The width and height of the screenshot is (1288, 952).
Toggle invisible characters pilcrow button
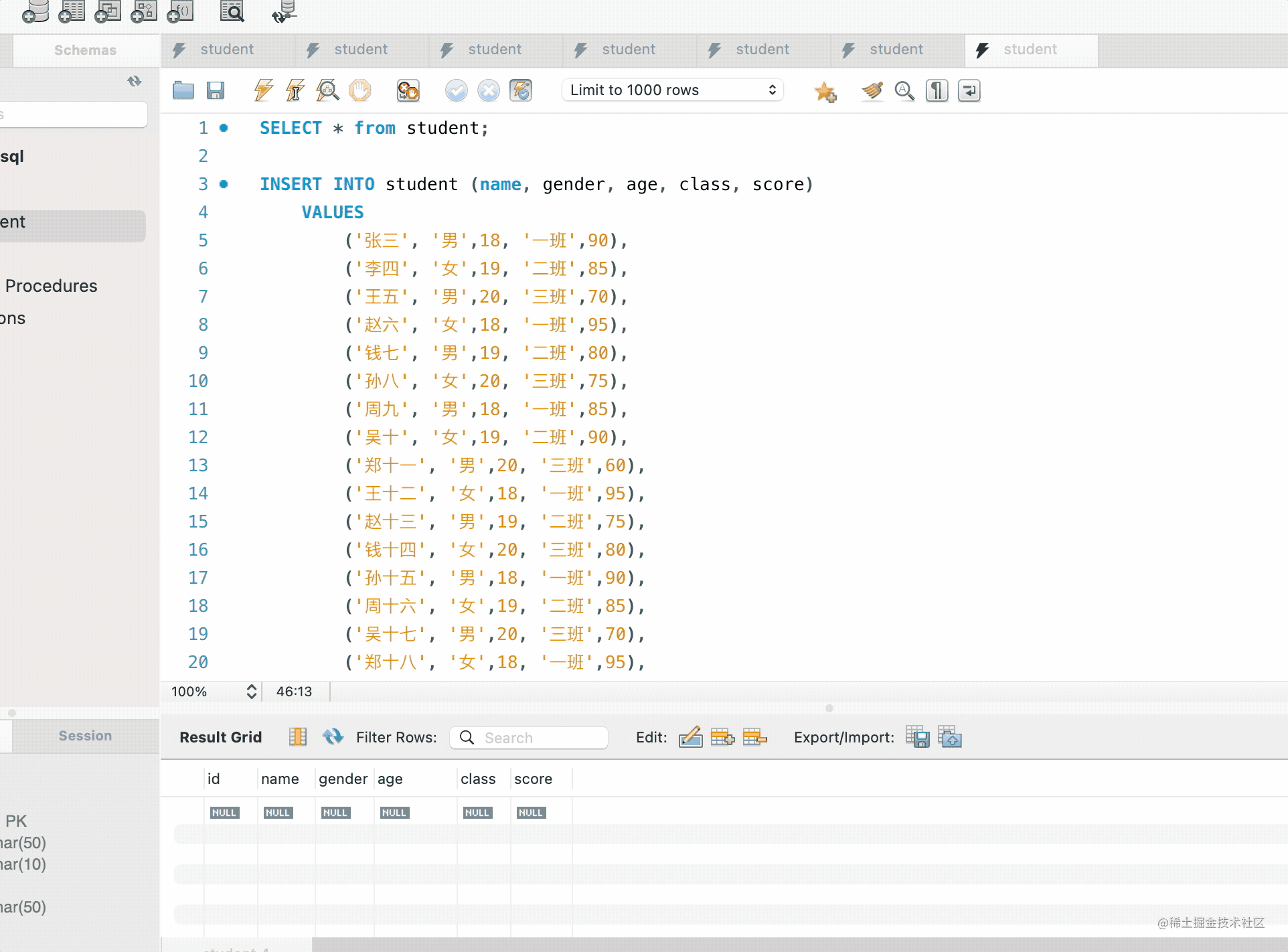click(x=937, y=90)
